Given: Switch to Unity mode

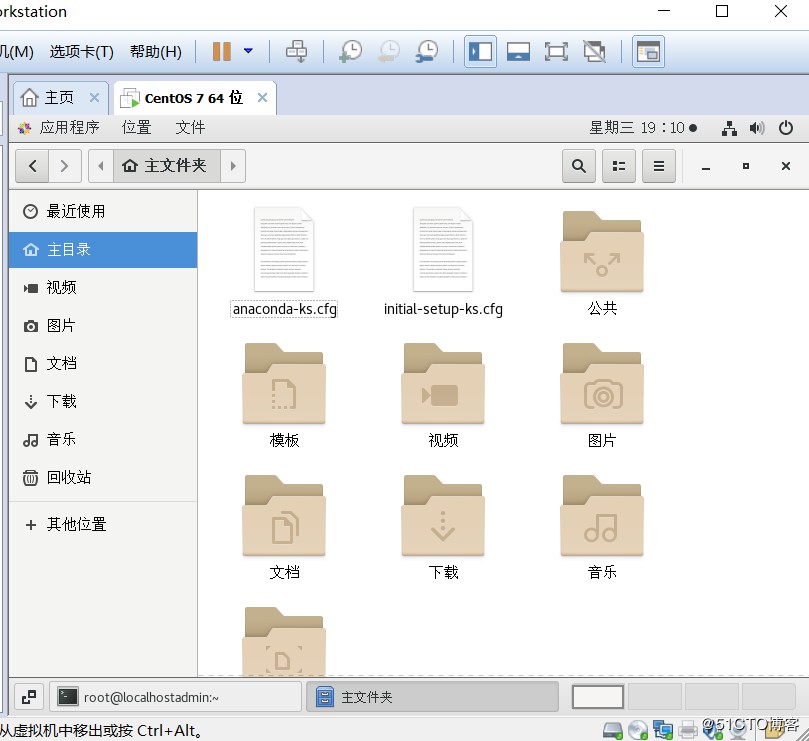Looking at the screenshot, I should pos(594,51).
